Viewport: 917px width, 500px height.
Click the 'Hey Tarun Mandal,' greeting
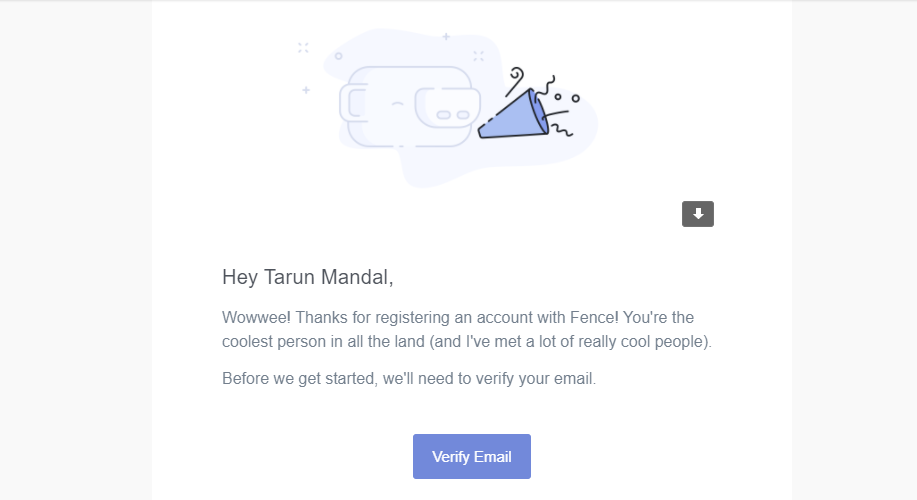[308, 277]
